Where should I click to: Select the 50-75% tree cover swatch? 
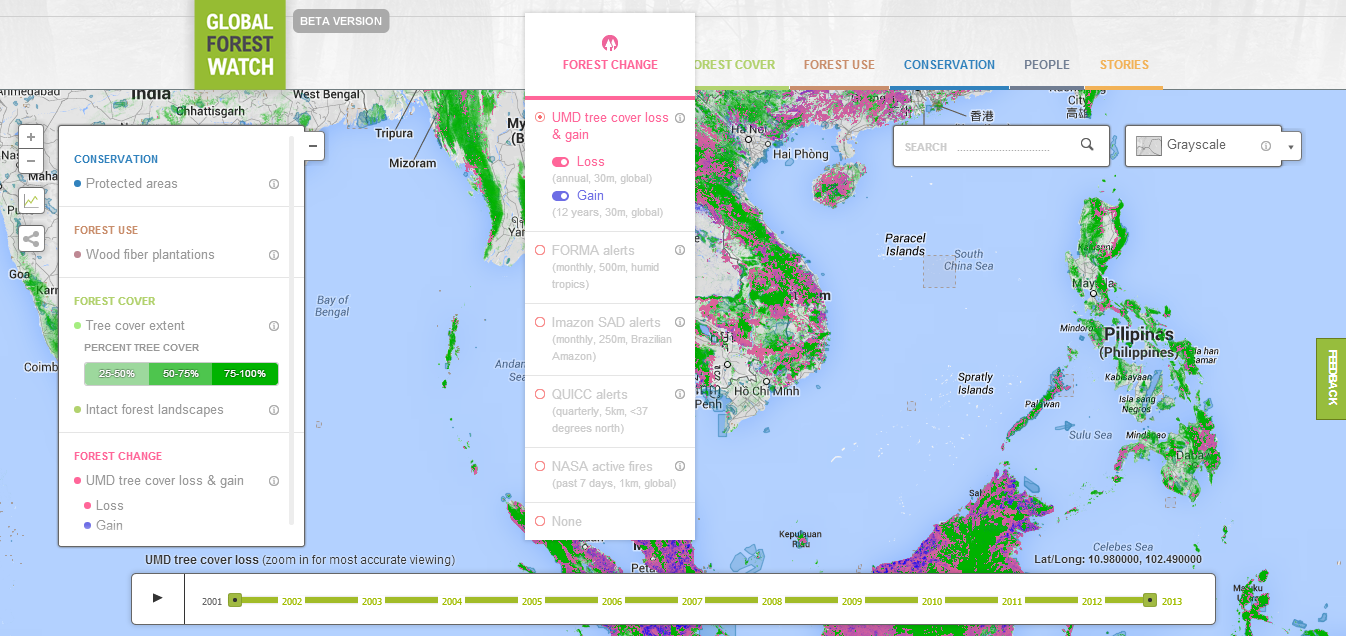(x=181, y=374)
